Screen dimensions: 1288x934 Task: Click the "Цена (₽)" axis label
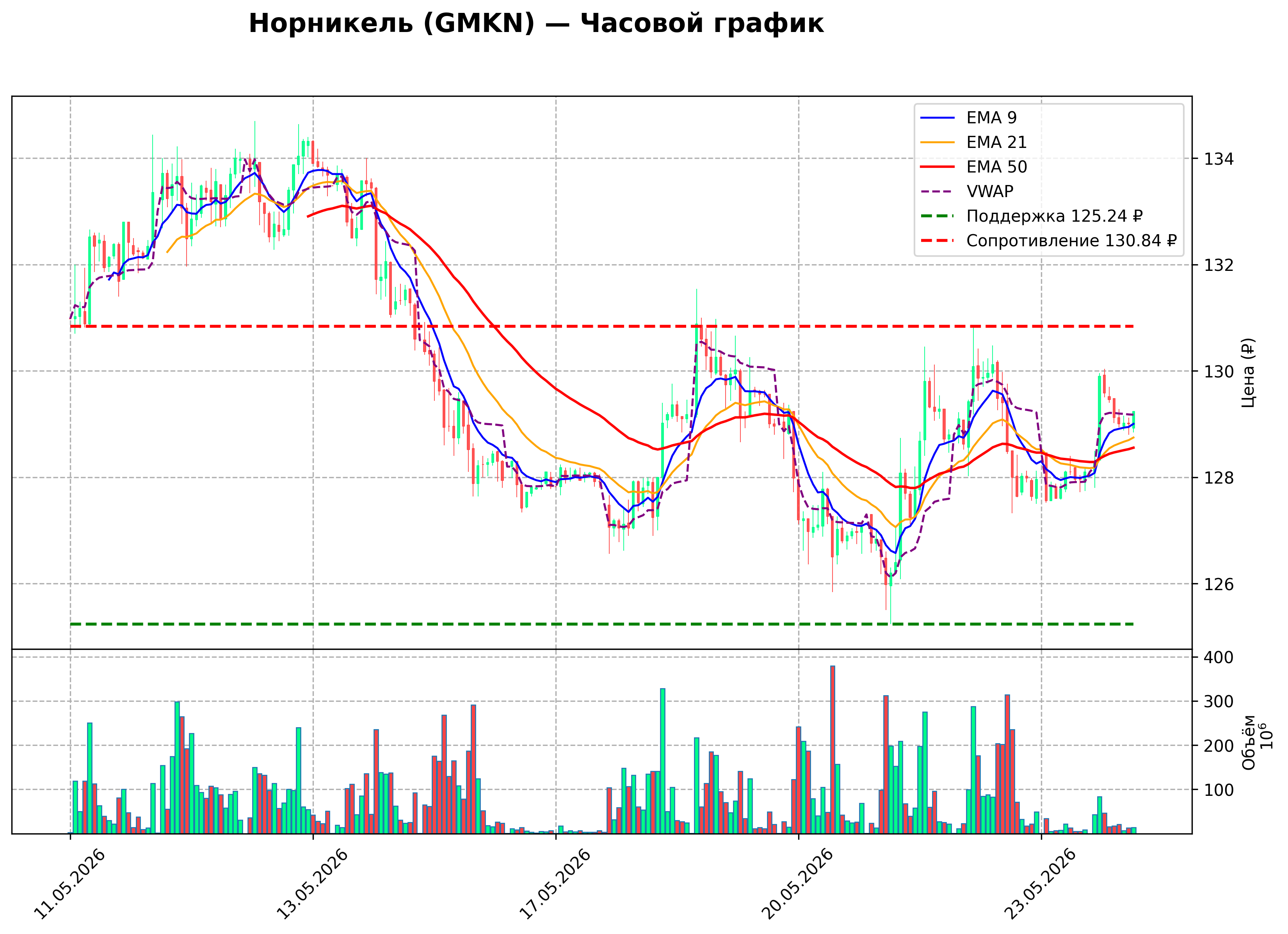click(x=1248, y=372)
